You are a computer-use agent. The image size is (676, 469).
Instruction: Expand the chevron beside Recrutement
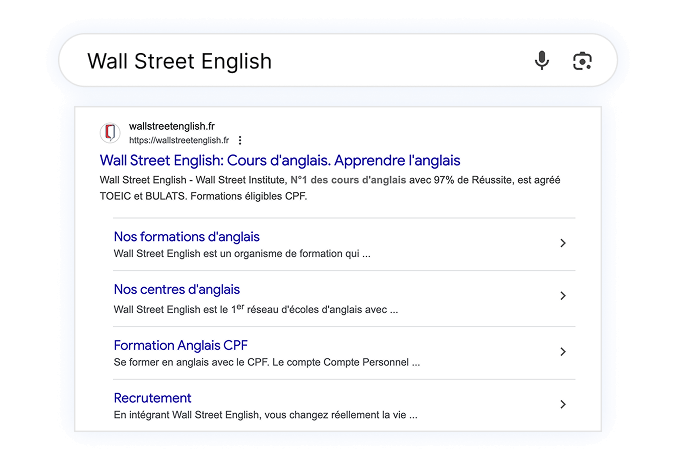tap(563, 404)
